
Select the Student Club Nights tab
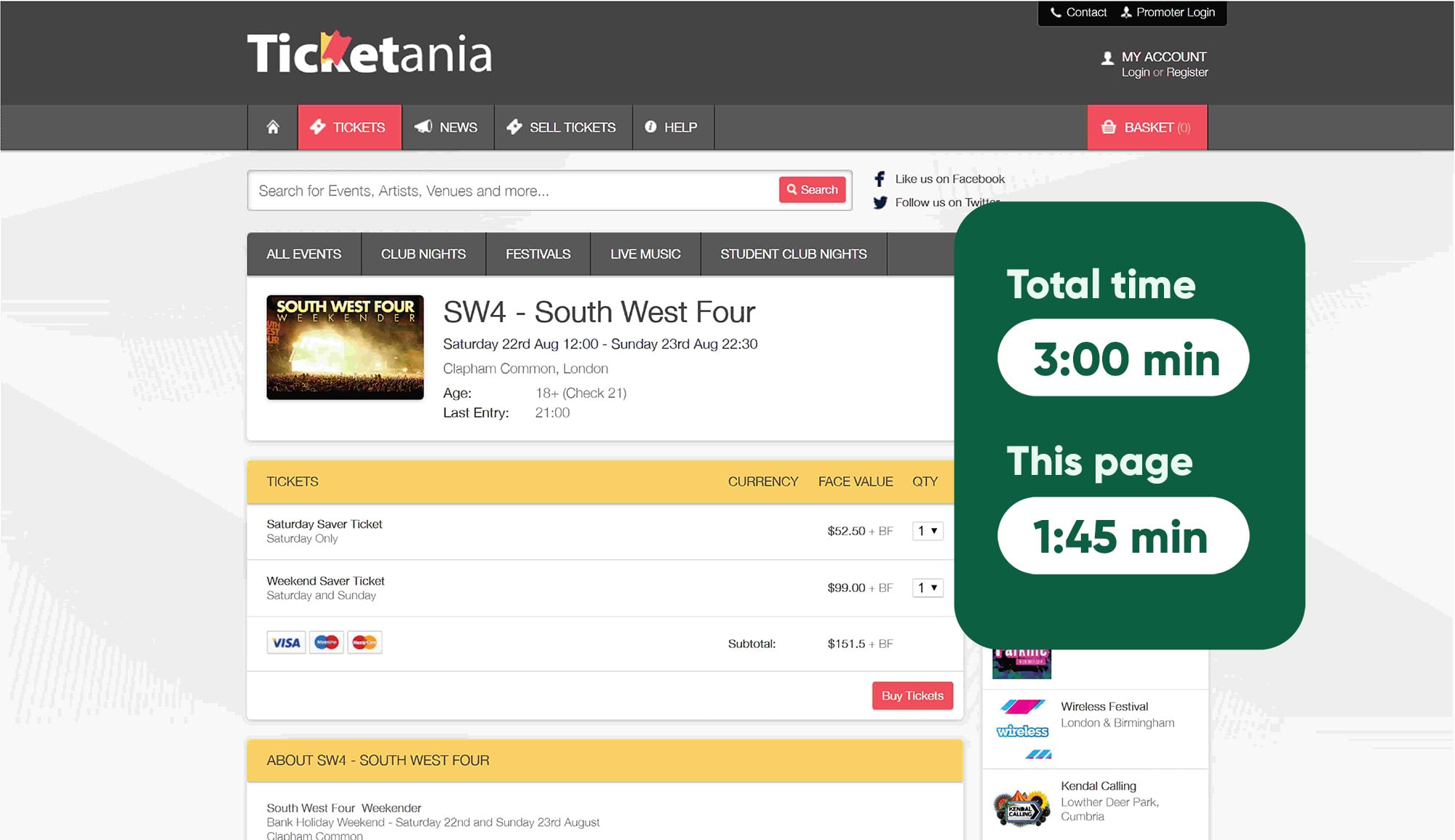pyautogui.click(x=794, y=254)
